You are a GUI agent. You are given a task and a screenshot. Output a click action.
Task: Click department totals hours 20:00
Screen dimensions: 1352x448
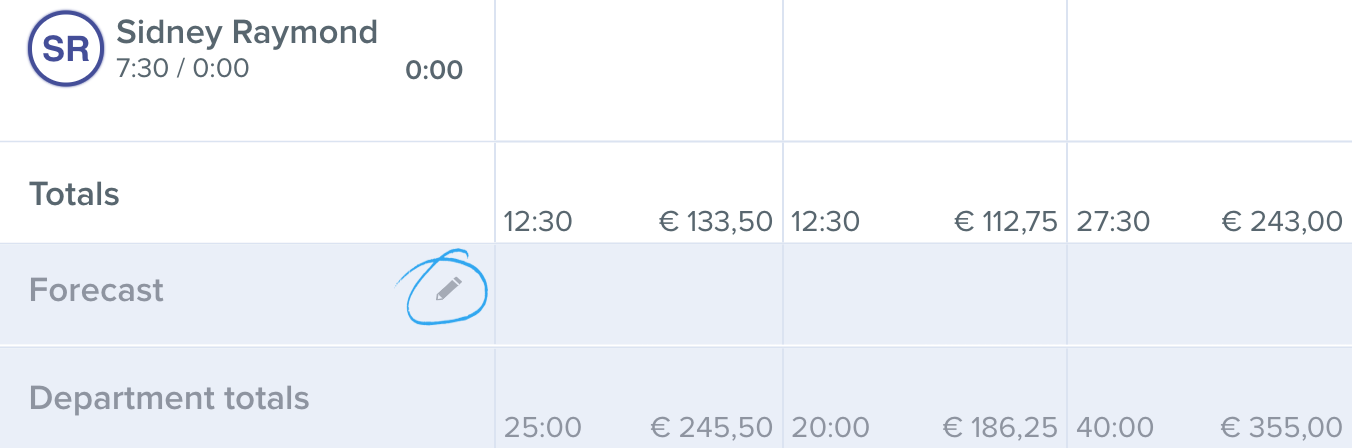click(x=829, y=428)
